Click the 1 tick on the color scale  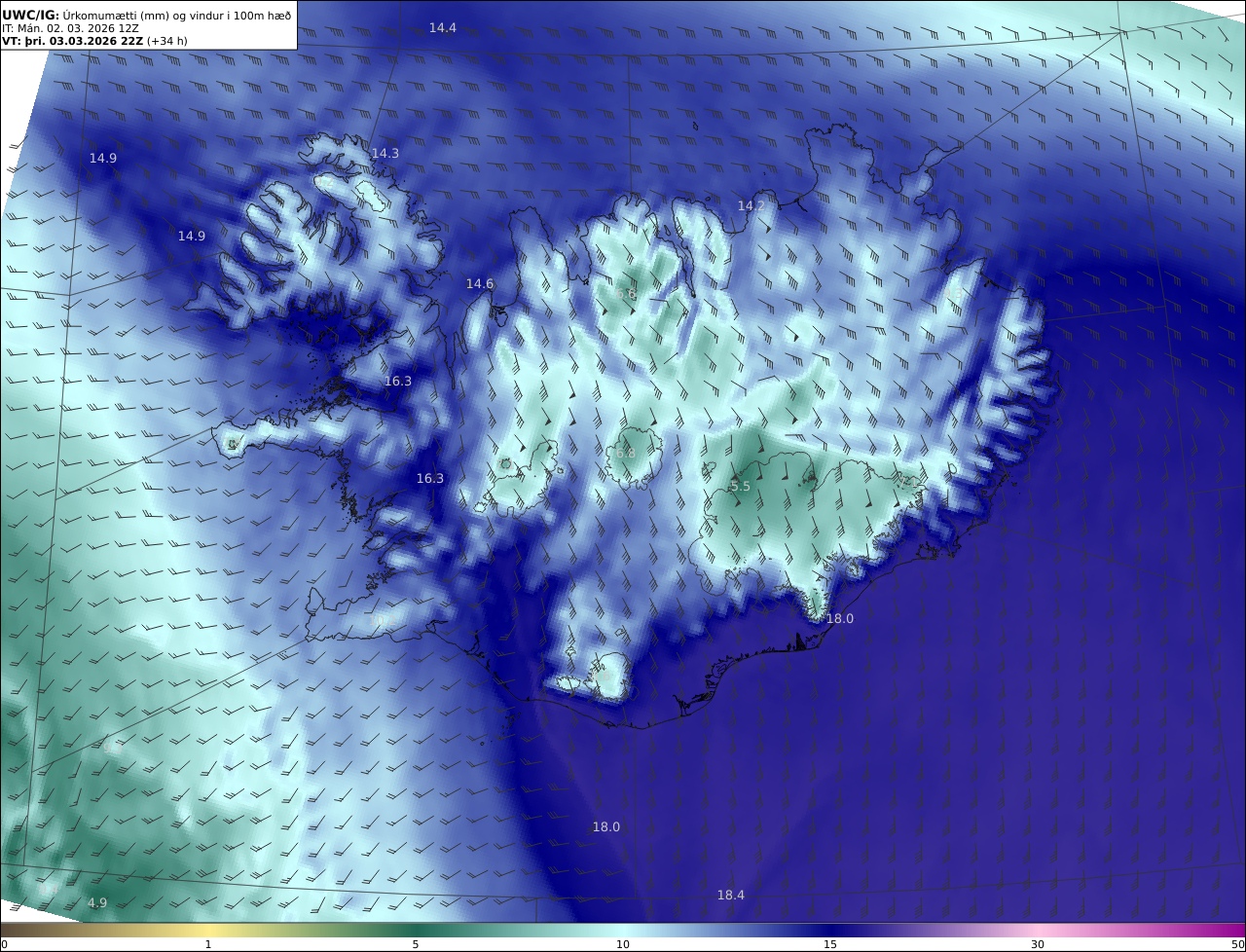click(208, 944)
